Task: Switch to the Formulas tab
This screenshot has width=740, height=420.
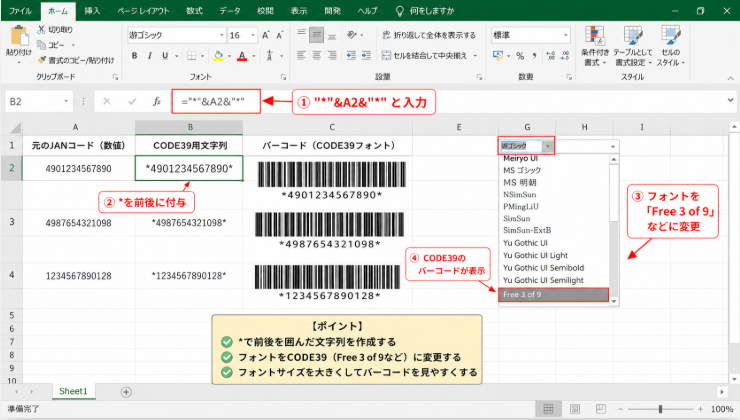Action: pyautogui.click(x=194, y=11)
